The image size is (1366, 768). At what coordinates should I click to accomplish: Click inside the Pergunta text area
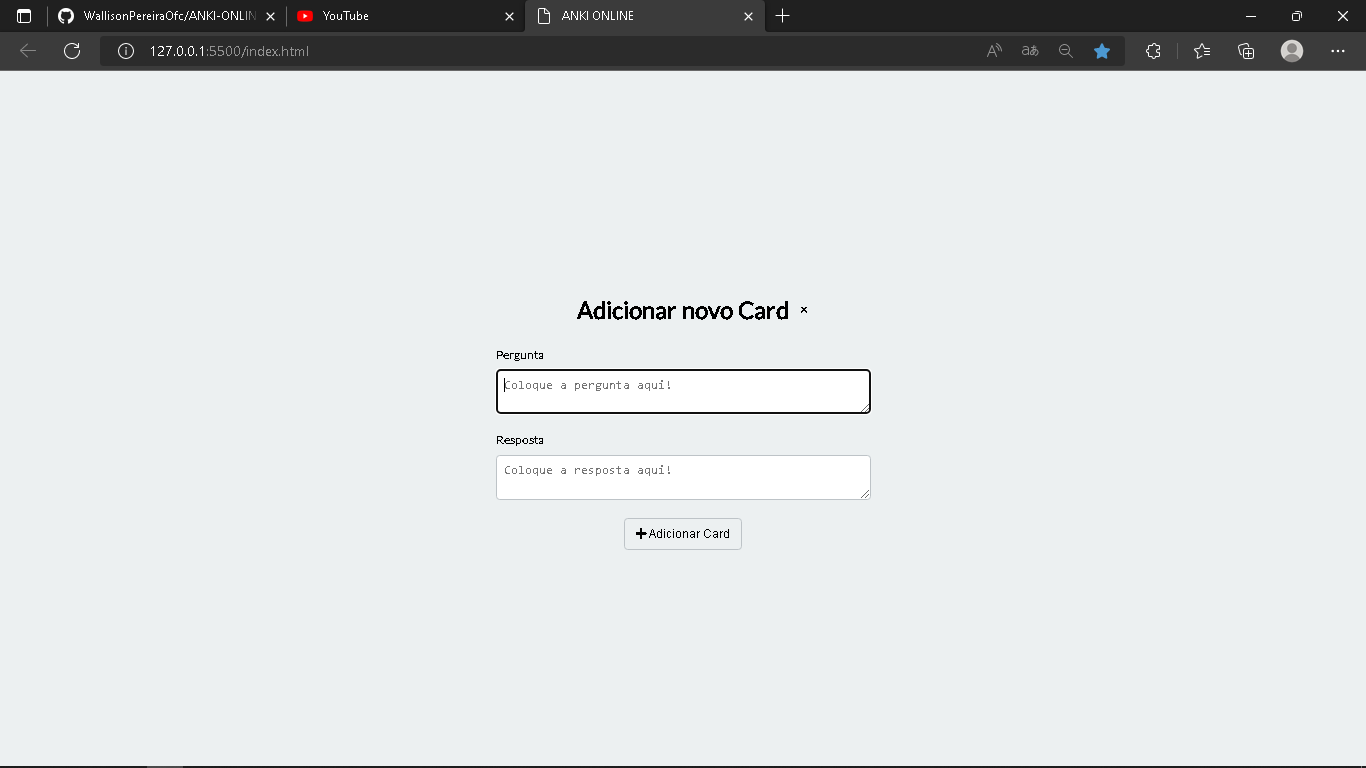coord(683,391)
